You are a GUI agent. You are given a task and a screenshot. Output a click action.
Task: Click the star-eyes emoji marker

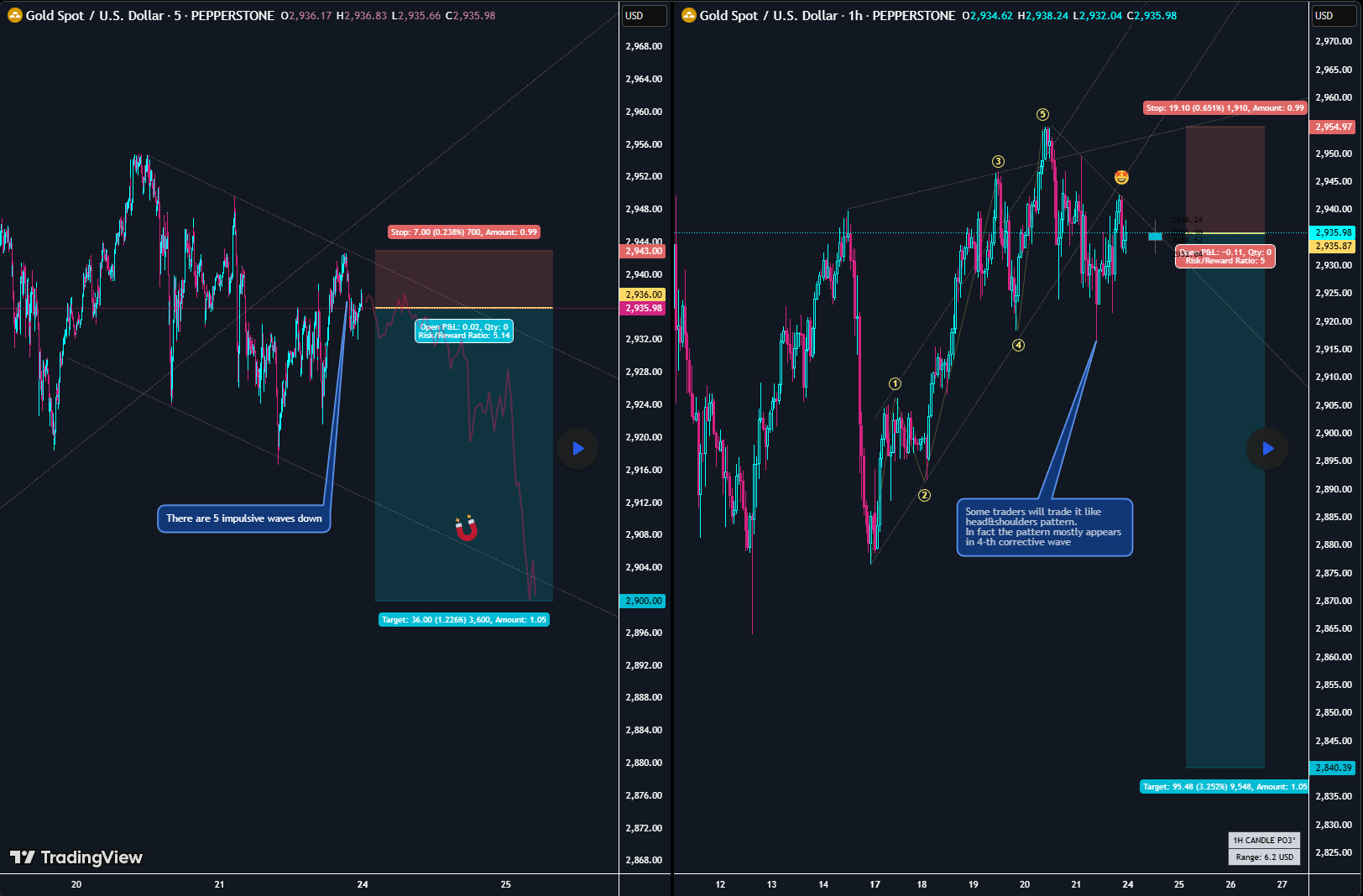click(1121, 177)
